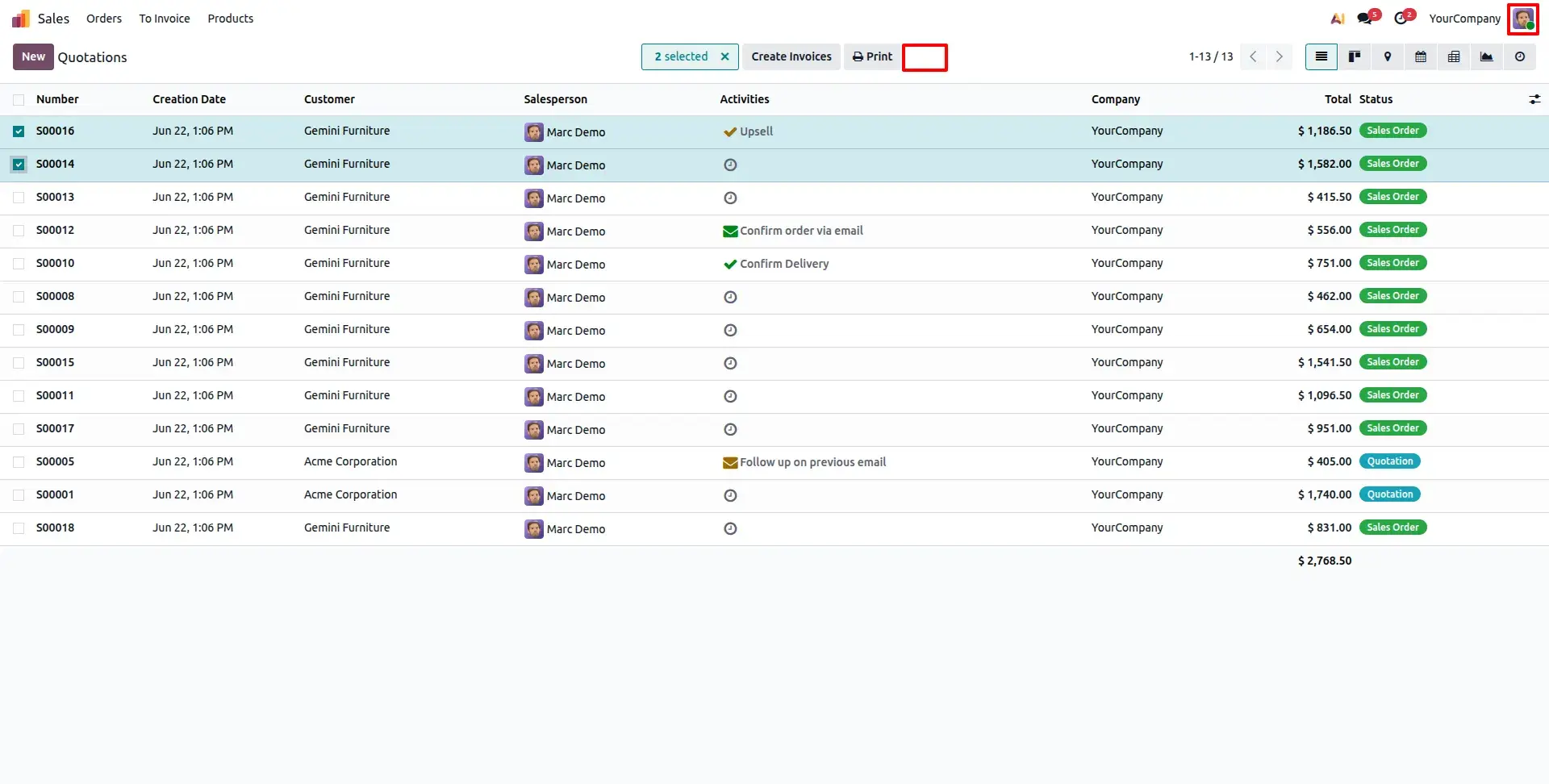
Task: Open the AI assistant icon
Action: (x=1338, y=19)
